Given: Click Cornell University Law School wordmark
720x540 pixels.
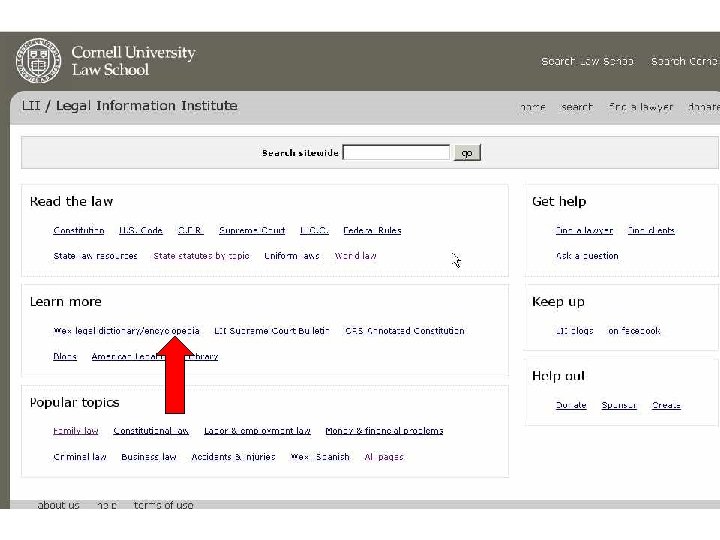Looking at the screenshot, I should click(133, 61).
